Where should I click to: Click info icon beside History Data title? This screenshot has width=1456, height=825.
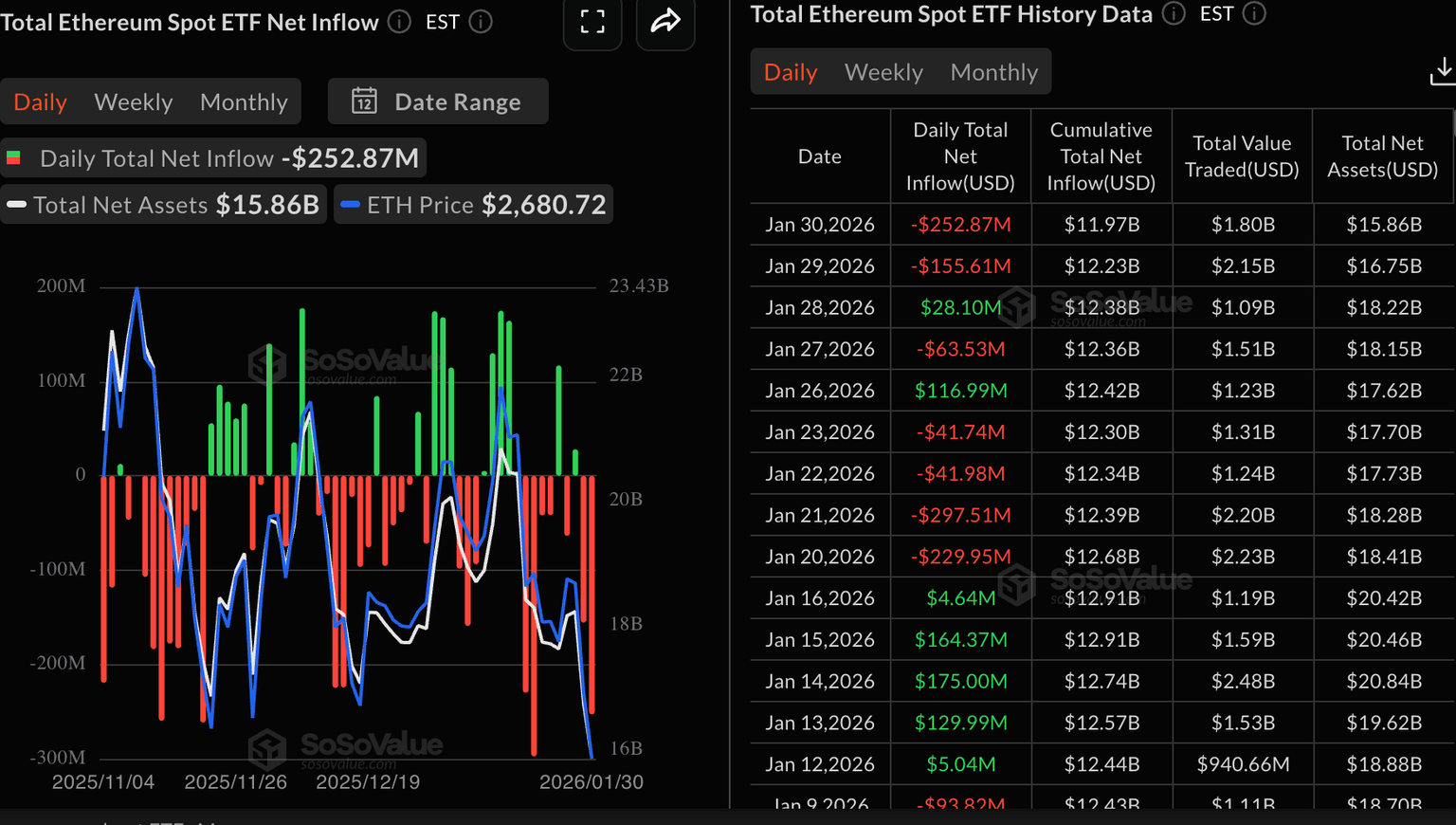tap(1174, 14)
